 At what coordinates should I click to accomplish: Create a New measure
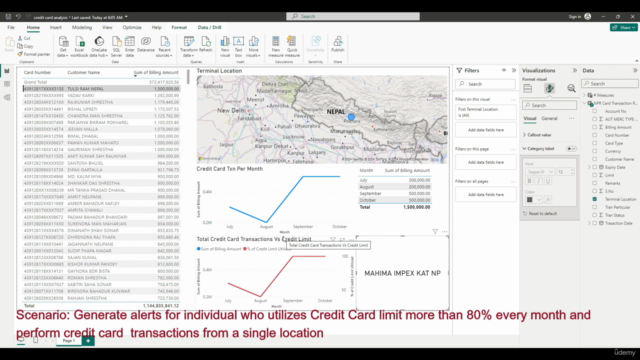[276, 47]
